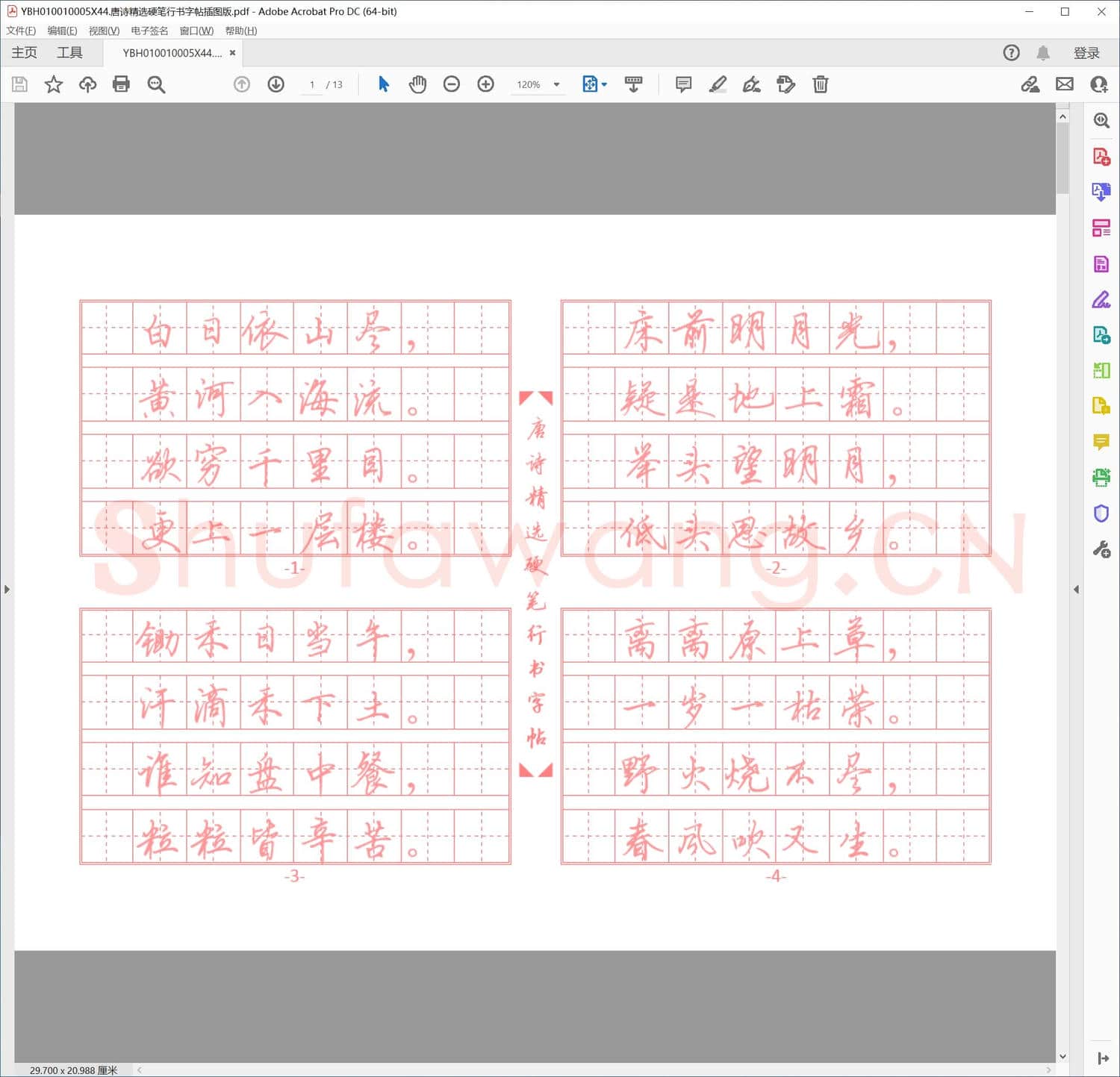Switch to the 工具 tab

(x=69, y=52)
